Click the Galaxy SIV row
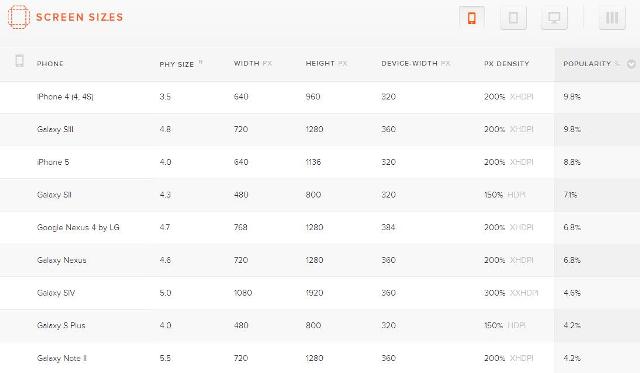Screen dimensions: 640x373 (320, 293)
